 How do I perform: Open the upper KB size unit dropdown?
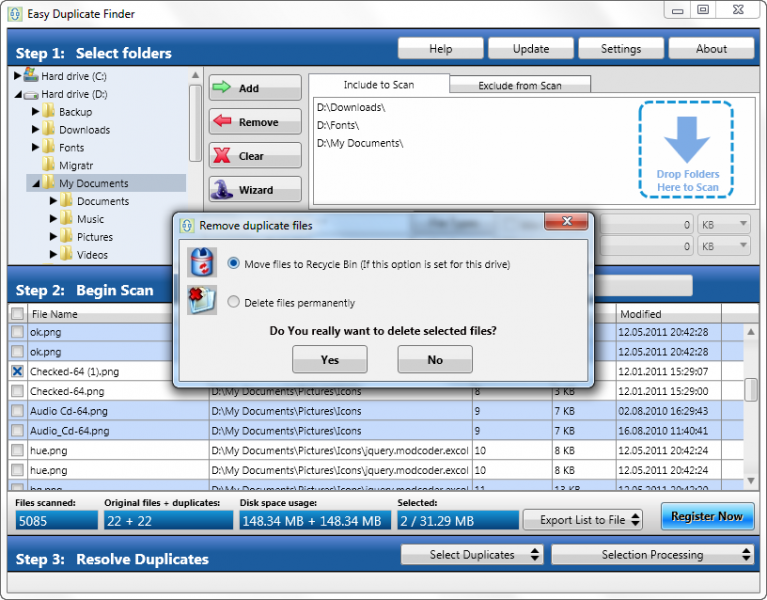click(x=723, y=224)
